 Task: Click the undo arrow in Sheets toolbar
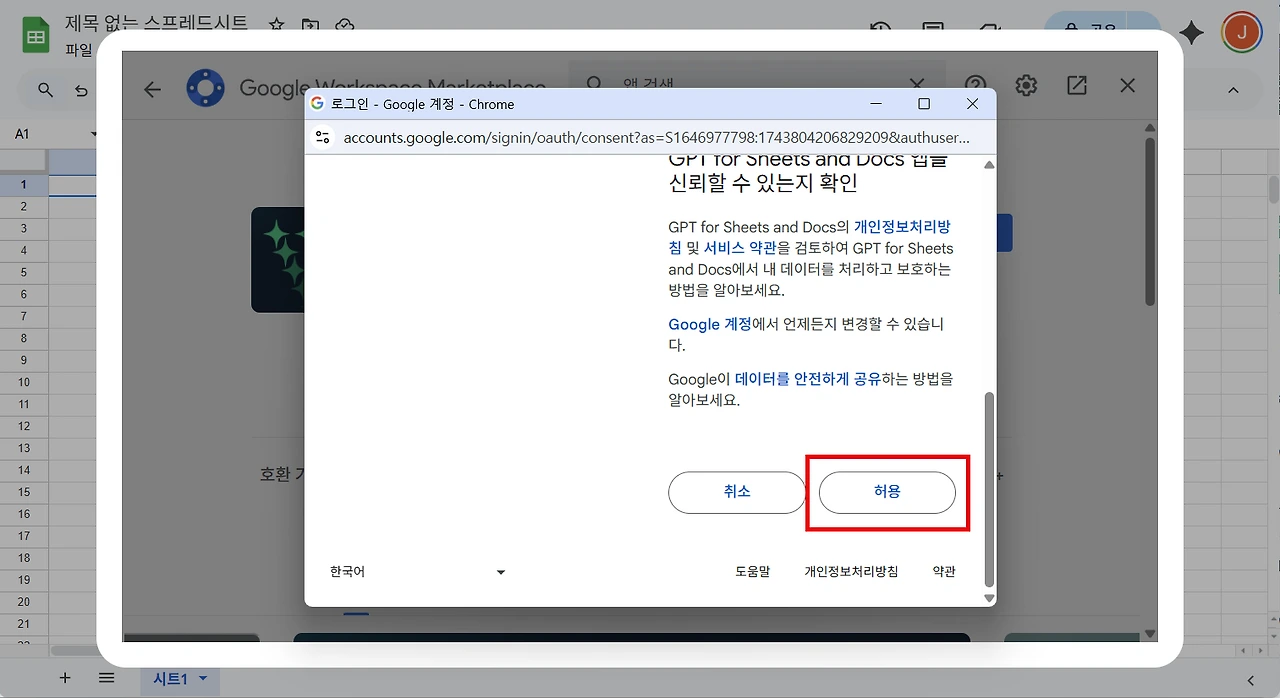pyautogui.click(x=82, y=90)
